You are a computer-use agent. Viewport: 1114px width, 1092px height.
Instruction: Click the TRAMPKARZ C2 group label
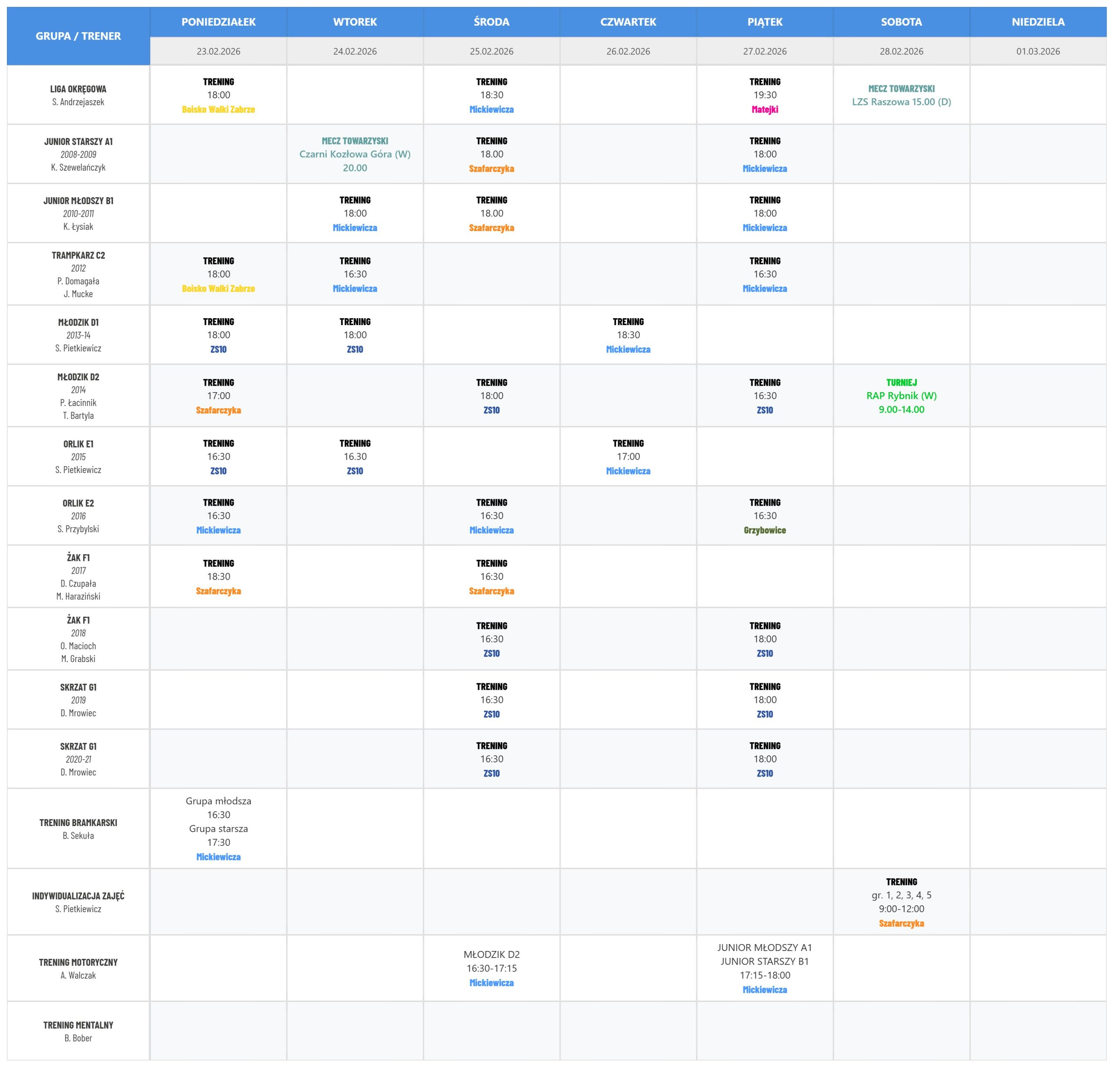(x=78, y=255)
